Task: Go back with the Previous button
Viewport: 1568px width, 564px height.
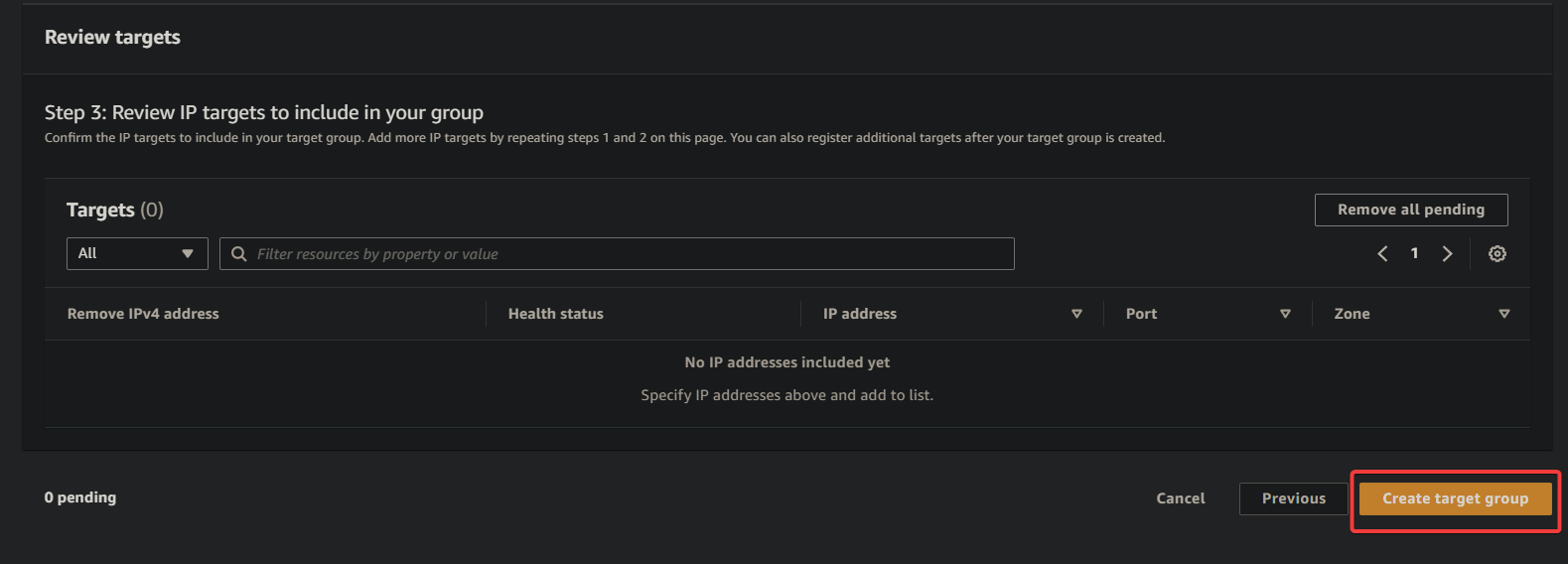Action: 1294,498
